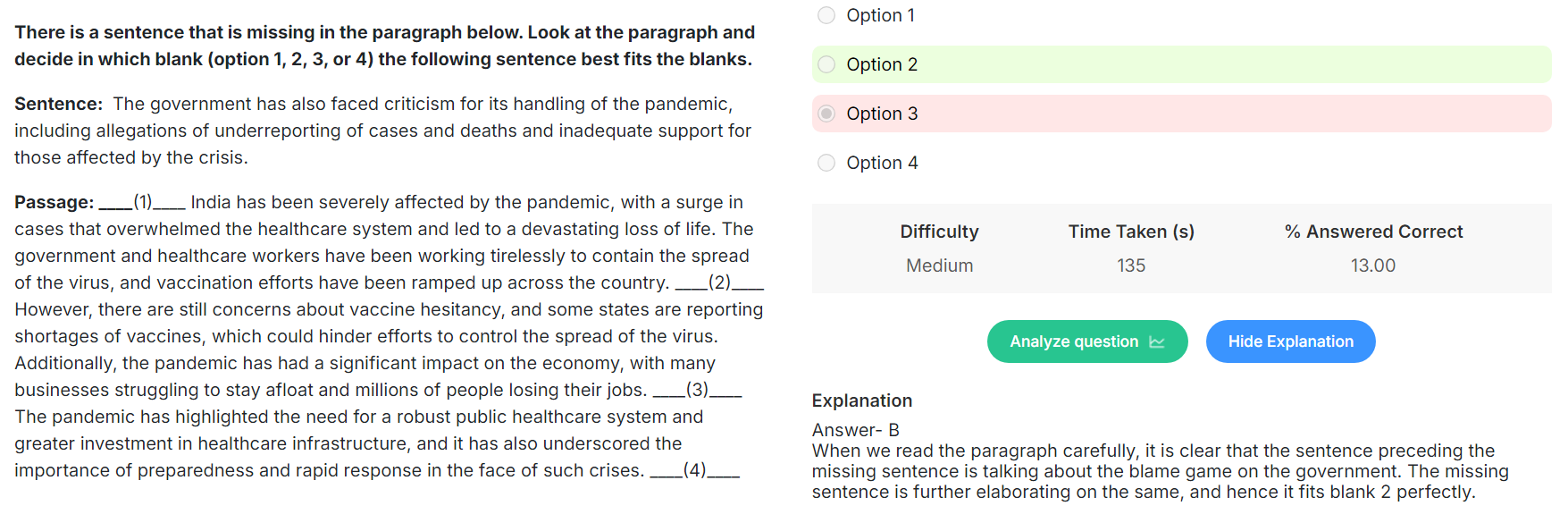Click the 13.00 percent value

coord(1373,265)
